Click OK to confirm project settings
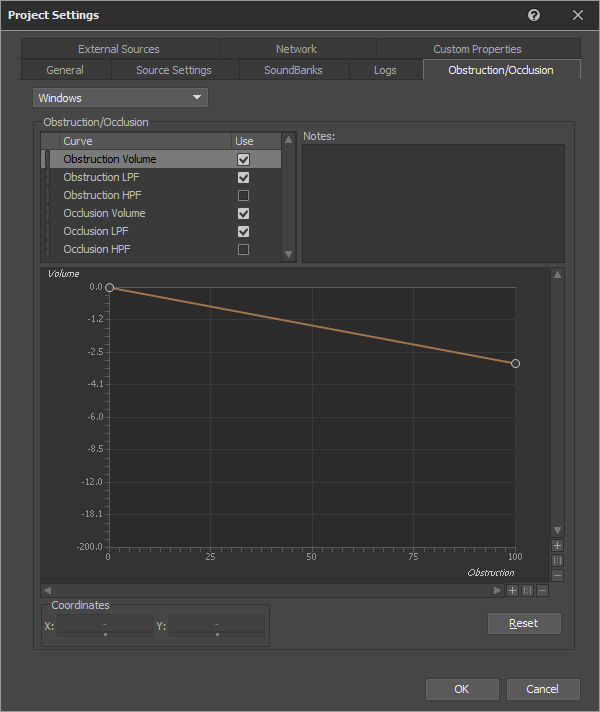 point(461,689)
